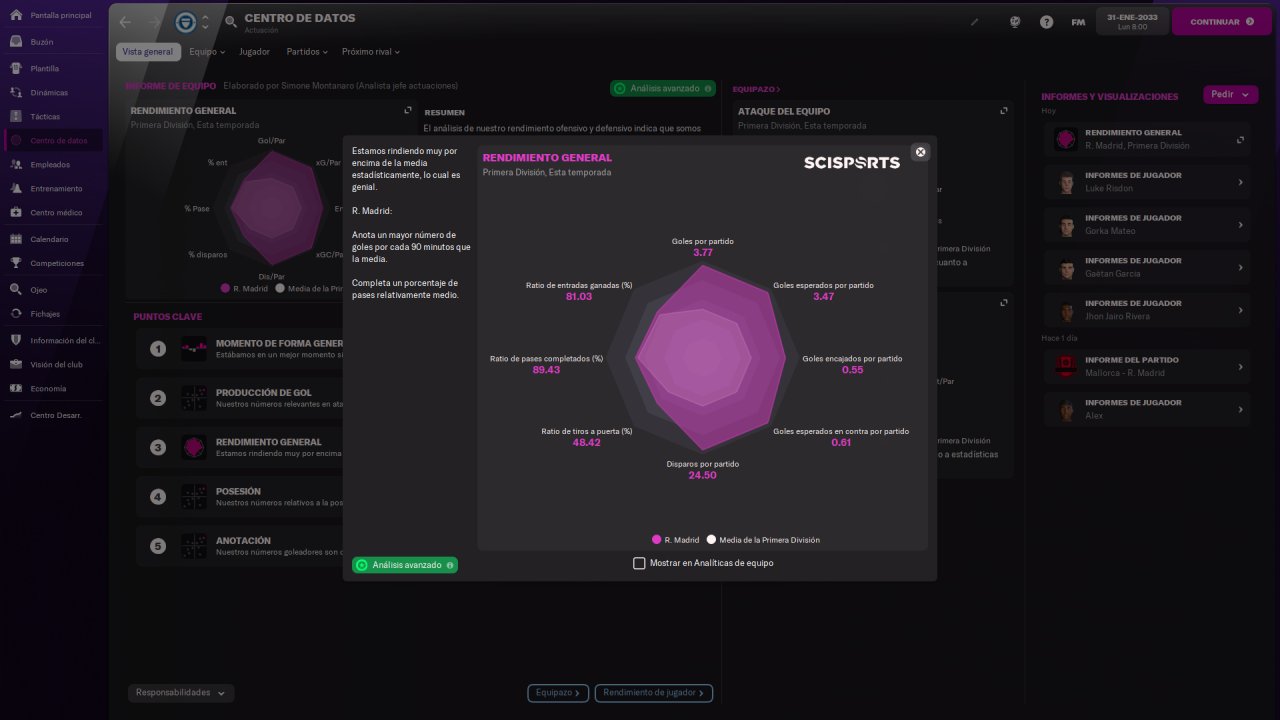
Task: Click Media de la Primera División legend swatch
Action: 711,539
